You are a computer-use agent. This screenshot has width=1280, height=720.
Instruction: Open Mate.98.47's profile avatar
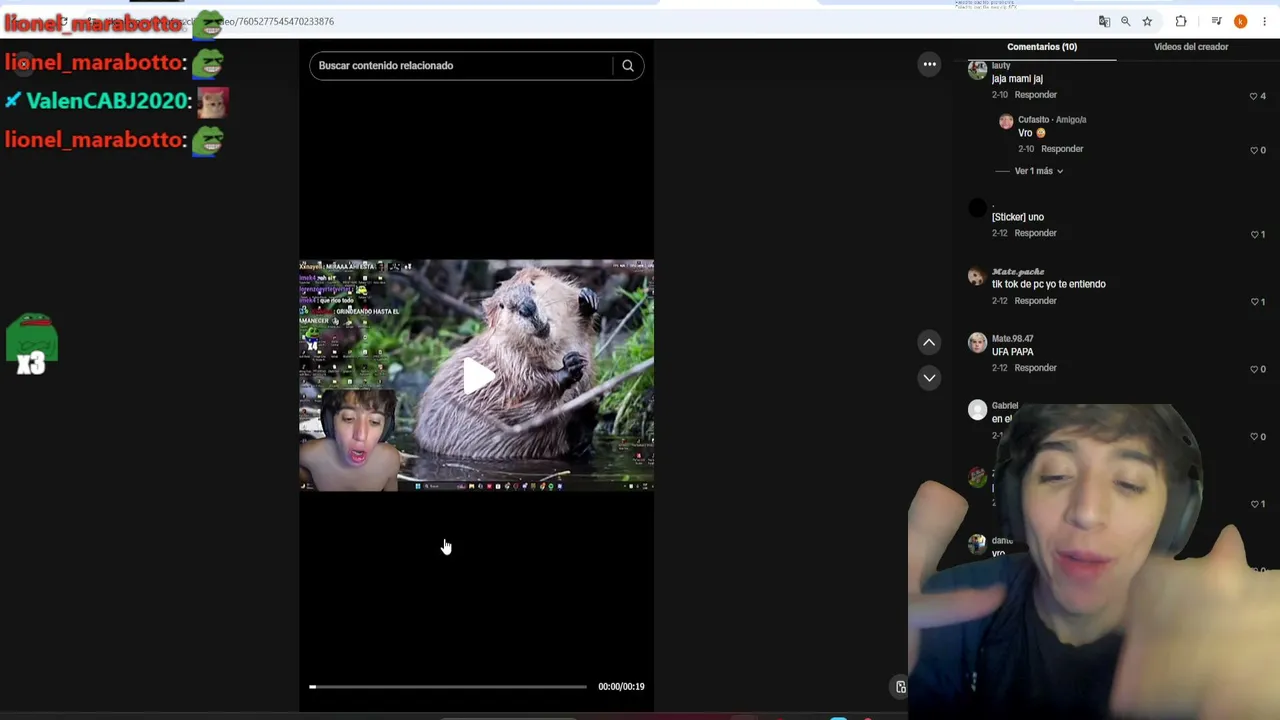point(977,344)
